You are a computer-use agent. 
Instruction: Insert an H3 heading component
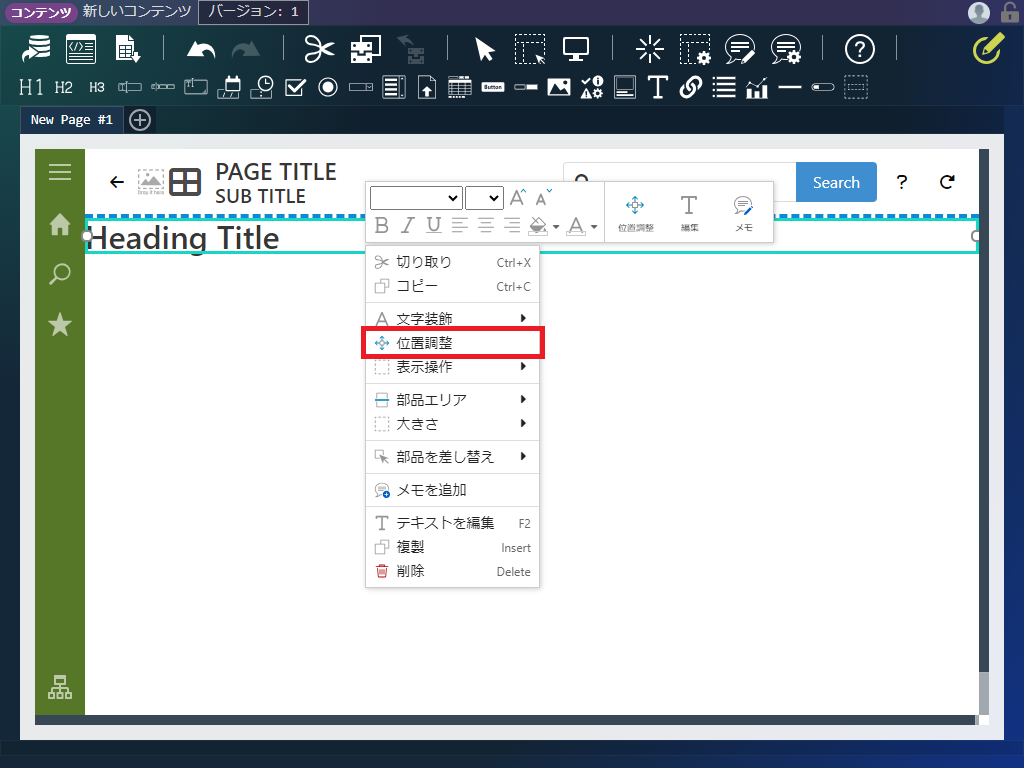pyautogui.click(x=97, y=87)
